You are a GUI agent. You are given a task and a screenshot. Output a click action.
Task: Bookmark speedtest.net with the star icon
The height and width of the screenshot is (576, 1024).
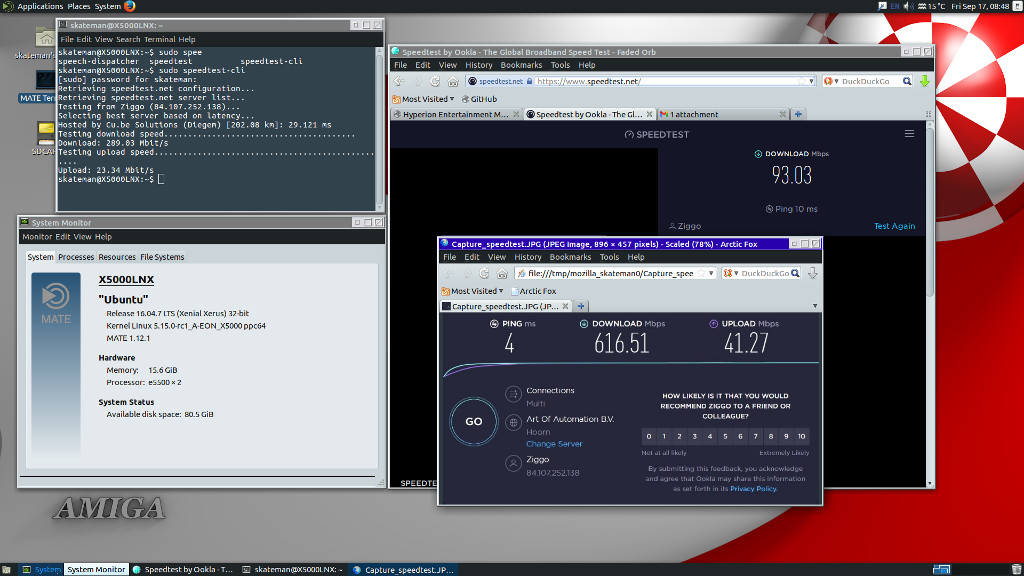tap(801, 81)
